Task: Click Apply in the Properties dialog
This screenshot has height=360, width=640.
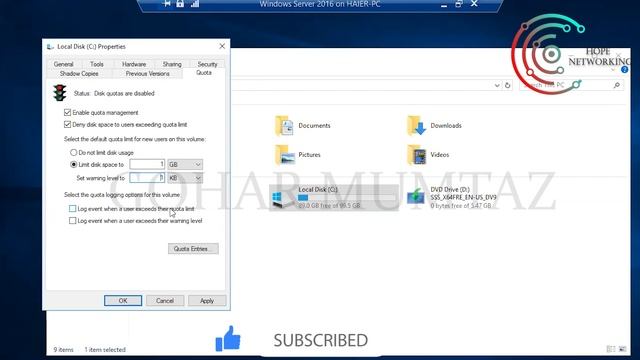Action: [x=207, y=300]
